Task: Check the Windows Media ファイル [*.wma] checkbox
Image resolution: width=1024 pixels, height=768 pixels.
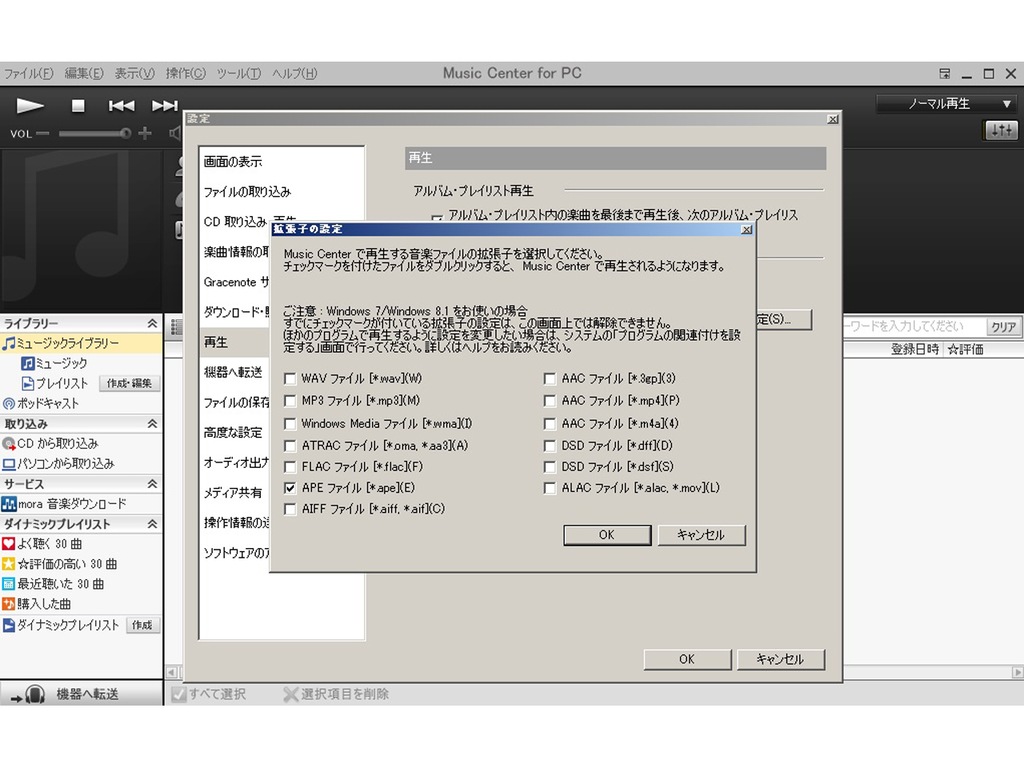Action: click(291, 424)
